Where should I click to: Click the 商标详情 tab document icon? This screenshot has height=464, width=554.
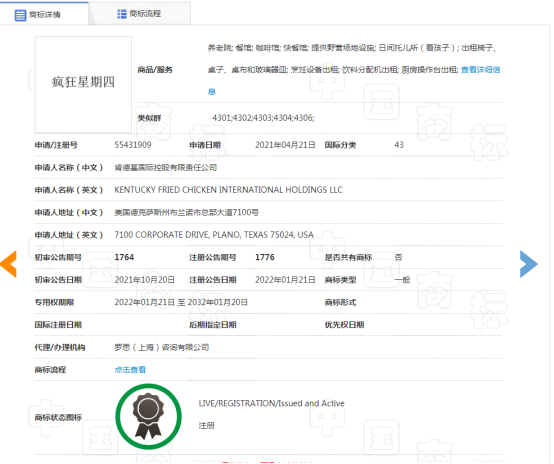coord(20,15)
